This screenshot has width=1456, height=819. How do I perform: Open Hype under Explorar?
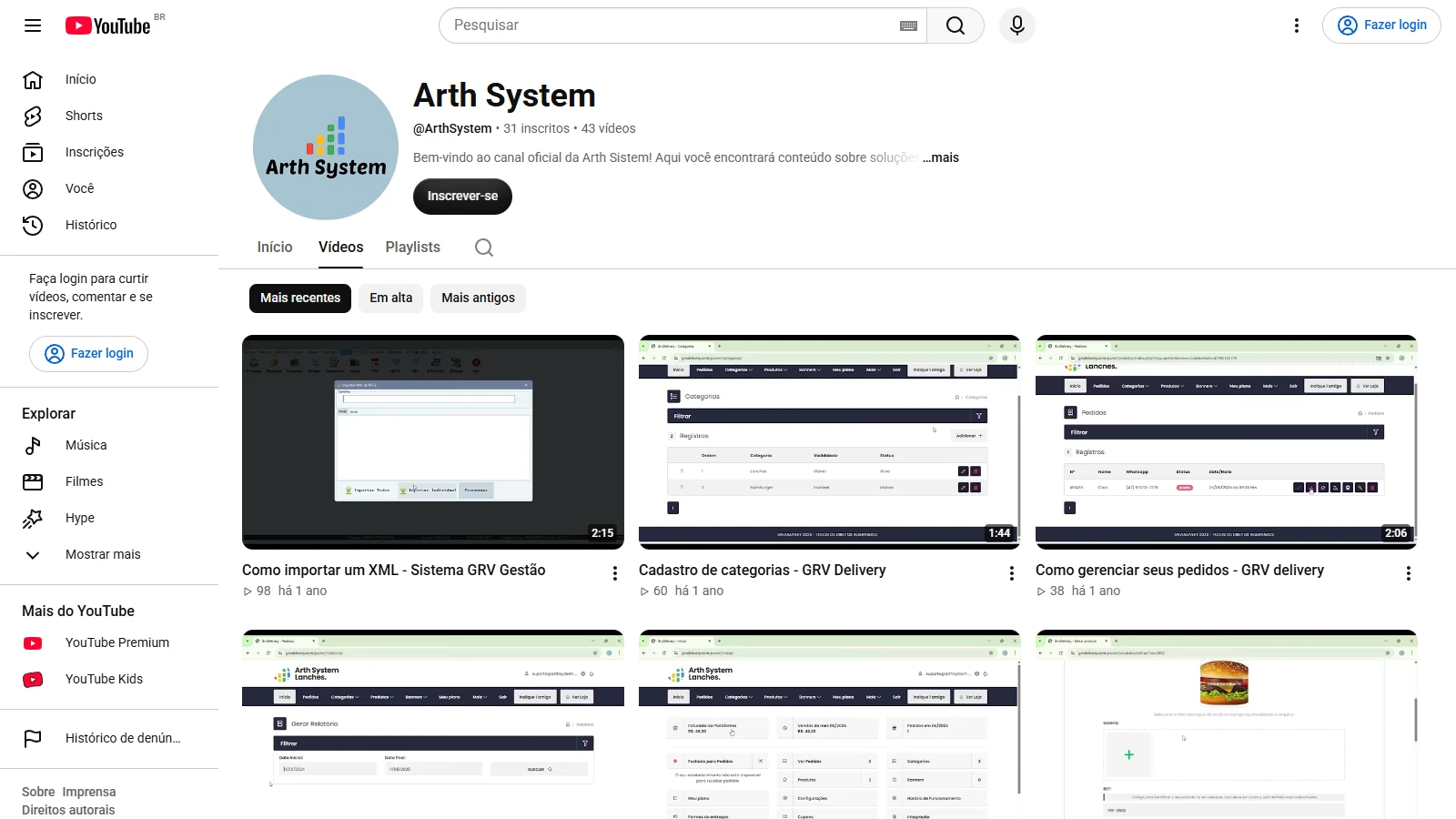(x=109, y=518)
